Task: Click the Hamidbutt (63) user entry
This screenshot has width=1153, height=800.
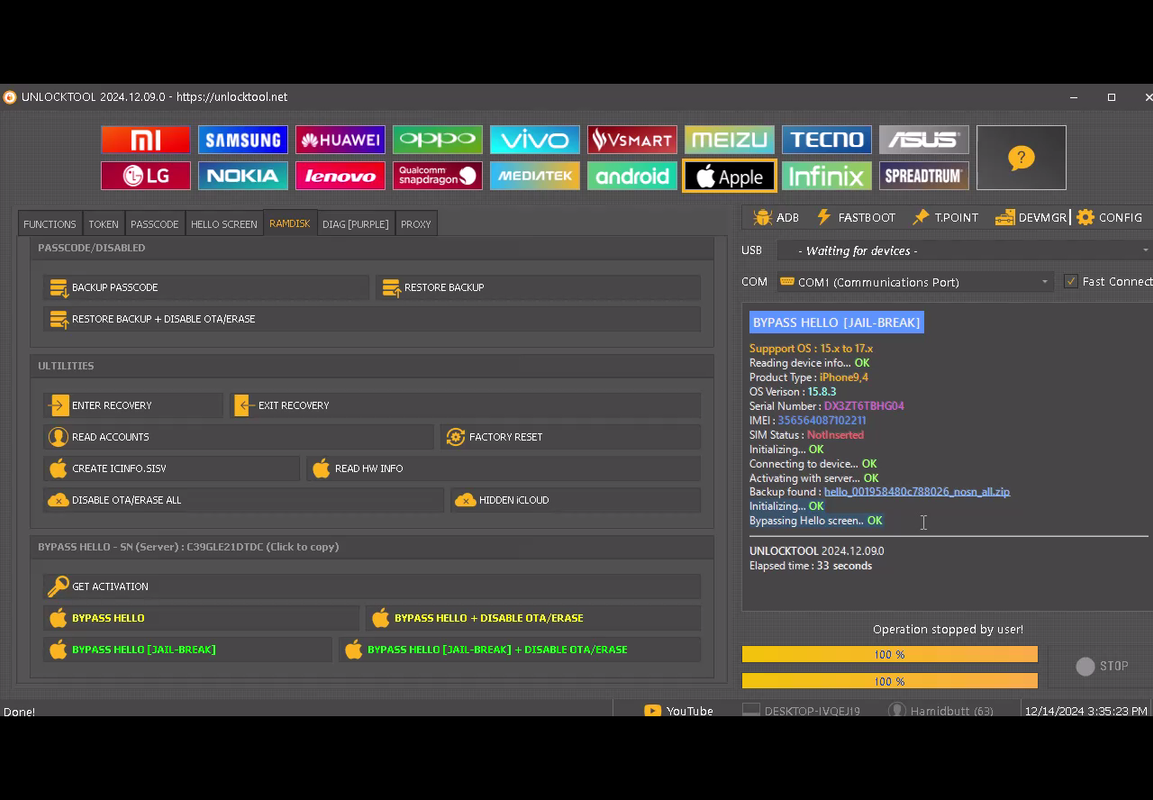Action: click(941, 711)
